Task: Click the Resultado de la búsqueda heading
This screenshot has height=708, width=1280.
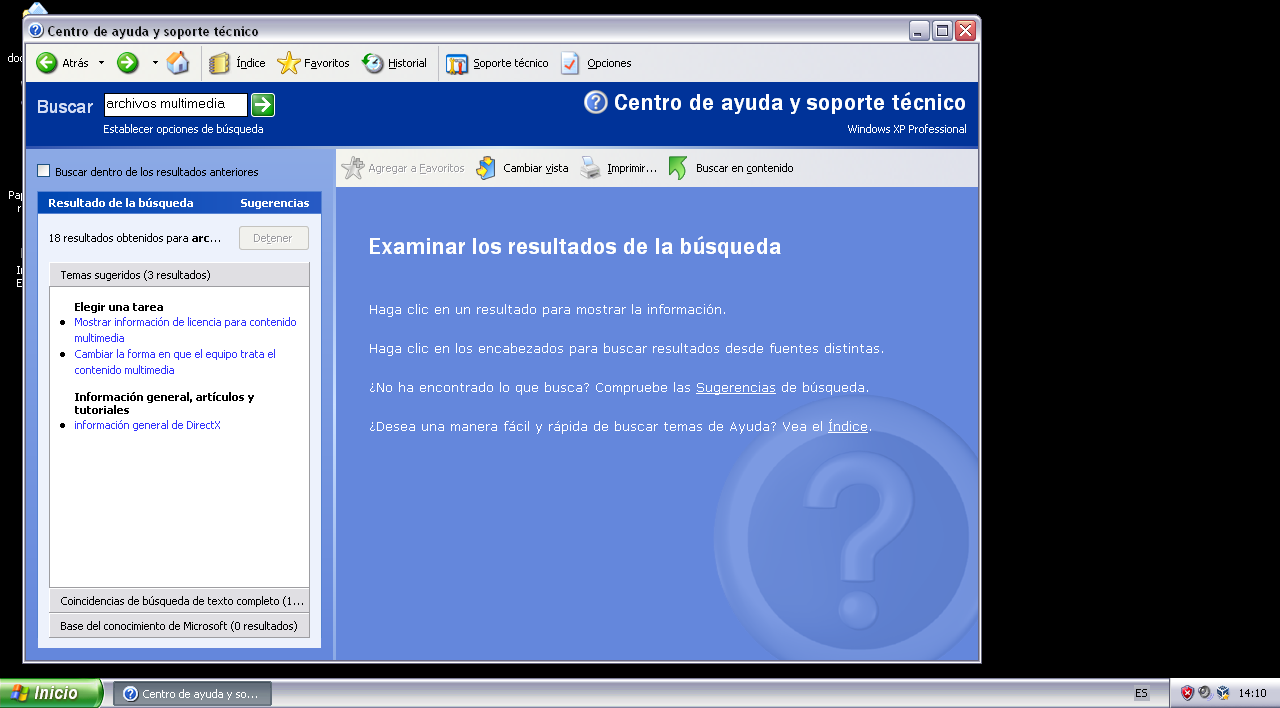Action: click(x=121, y=203)
